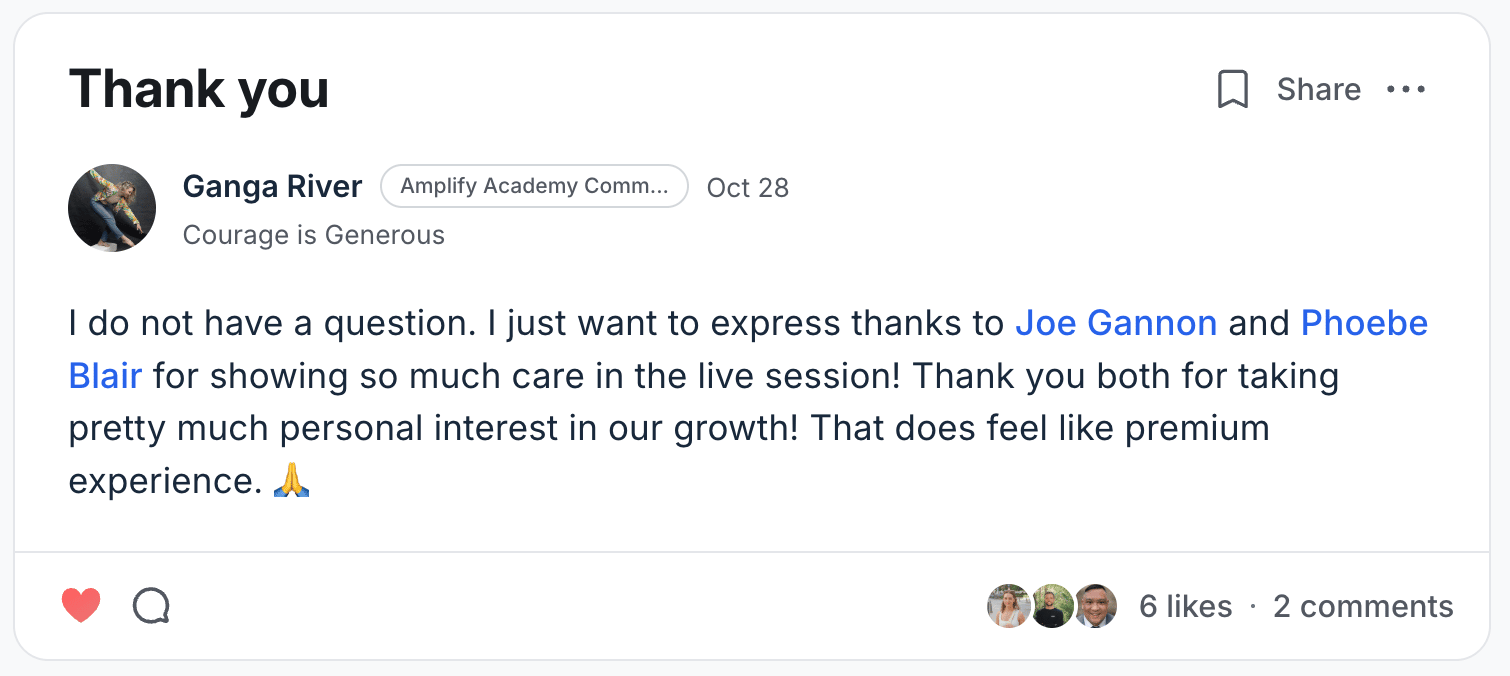1510x676 pixels.
Task: Toggle the red heart like icon
Action: pyautogui.click(x=81, y=606)
